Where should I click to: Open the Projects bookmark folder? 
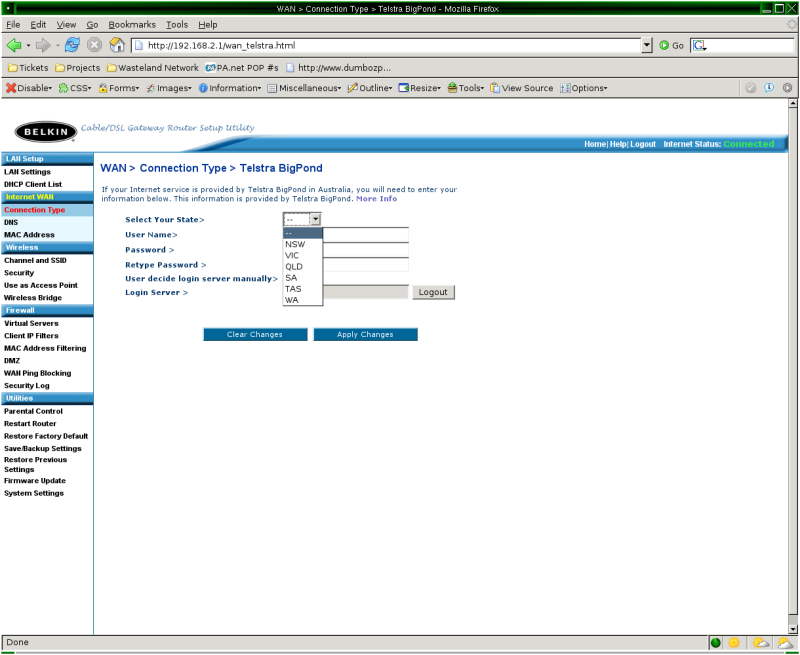[78, 67]
